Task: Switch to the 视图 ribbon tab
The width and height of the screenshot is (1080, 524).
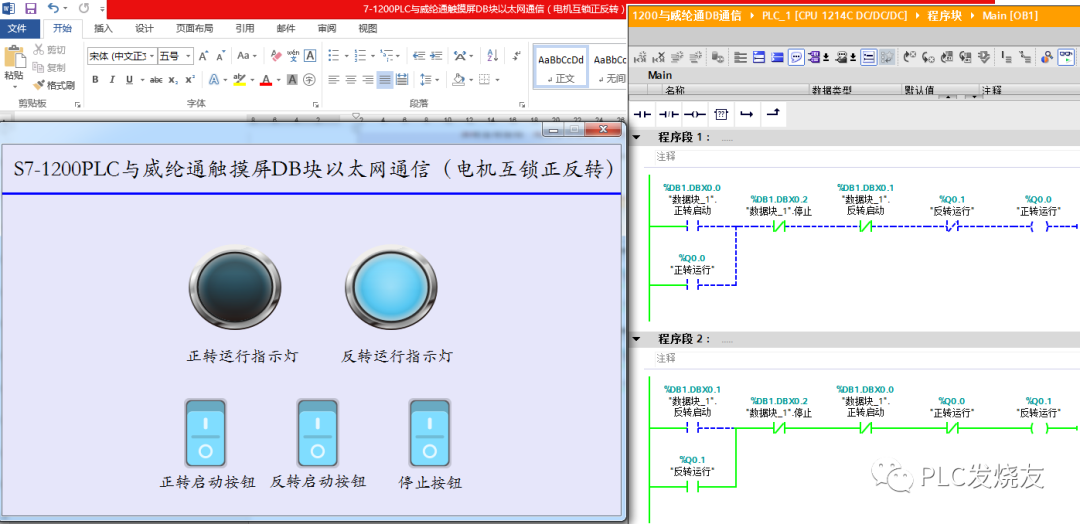Action: (x=368, y=28)
